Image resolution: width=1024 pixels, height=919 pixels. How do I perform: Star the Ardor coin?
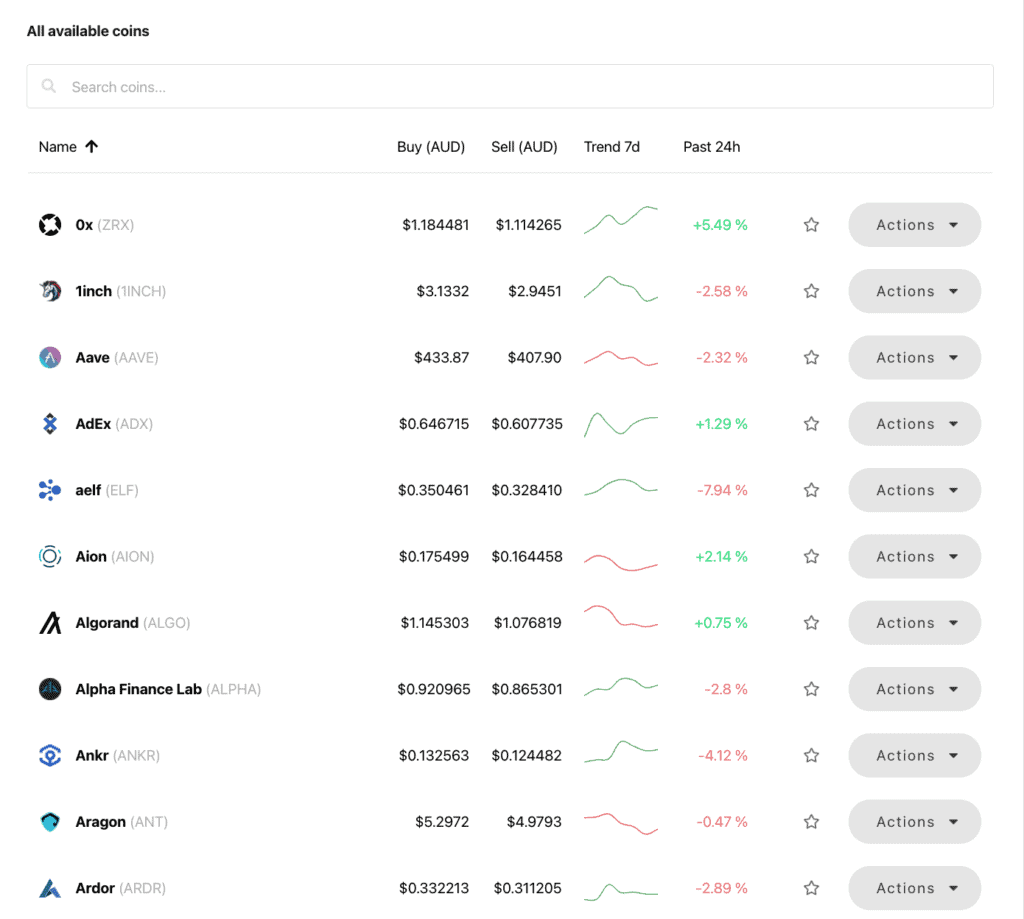pos(811,888)
